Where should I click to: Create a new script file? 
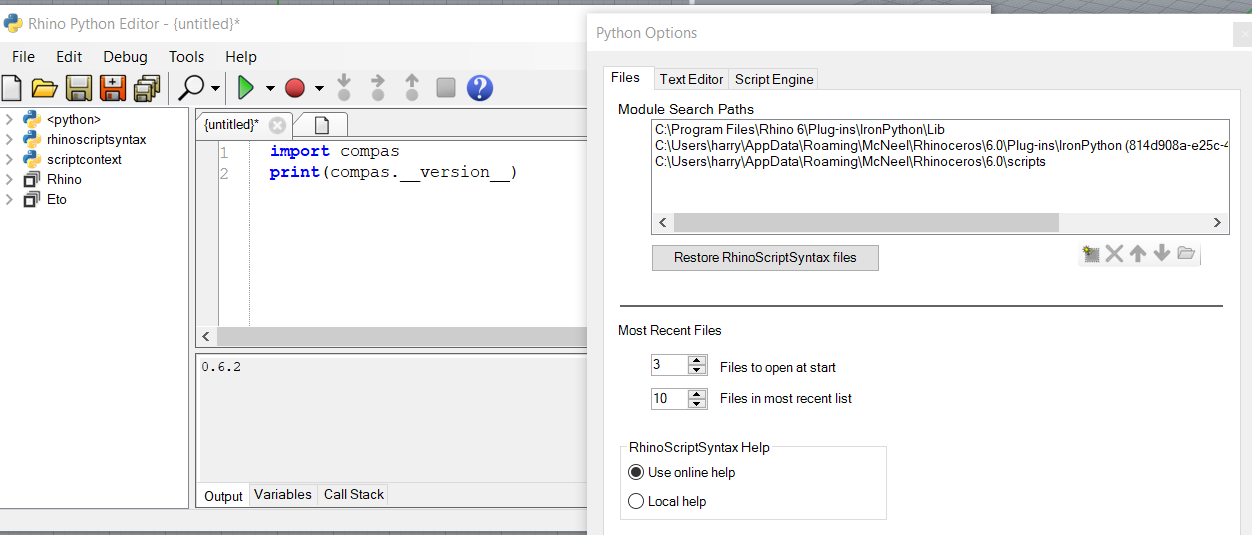coord(11,88)
